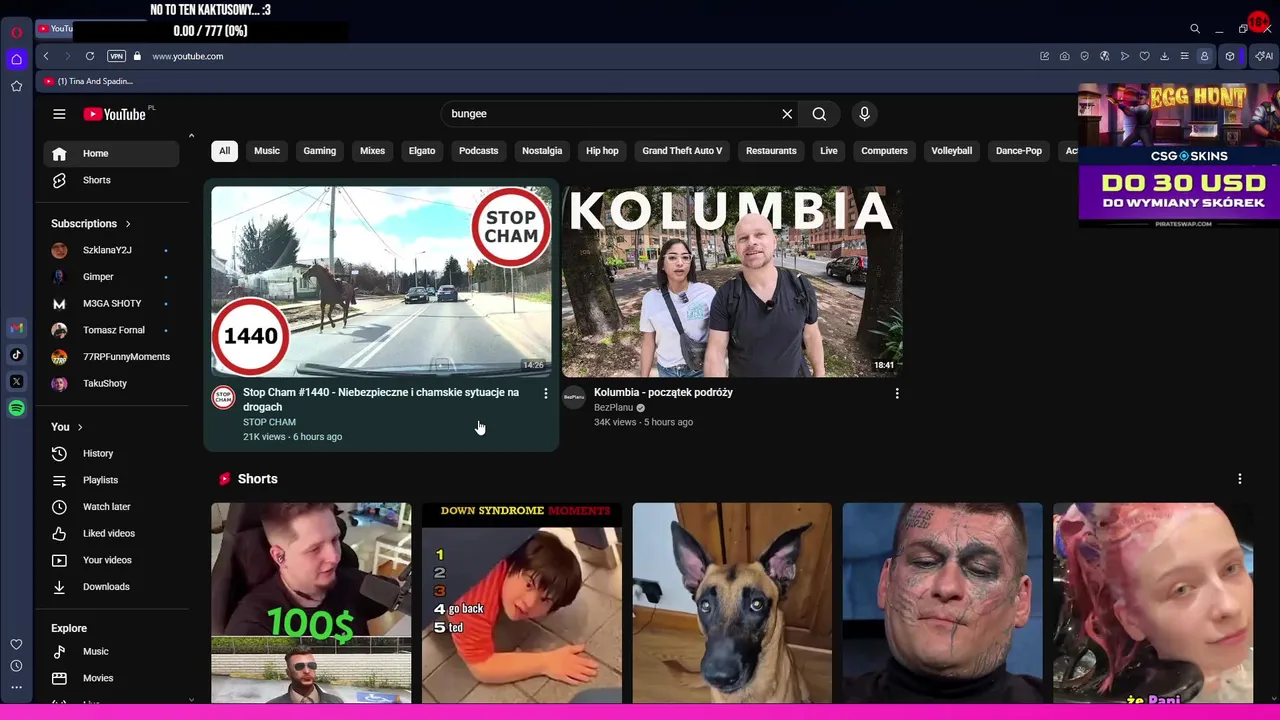
Task: Open the AI assistant button
Action: (1264, 56)
